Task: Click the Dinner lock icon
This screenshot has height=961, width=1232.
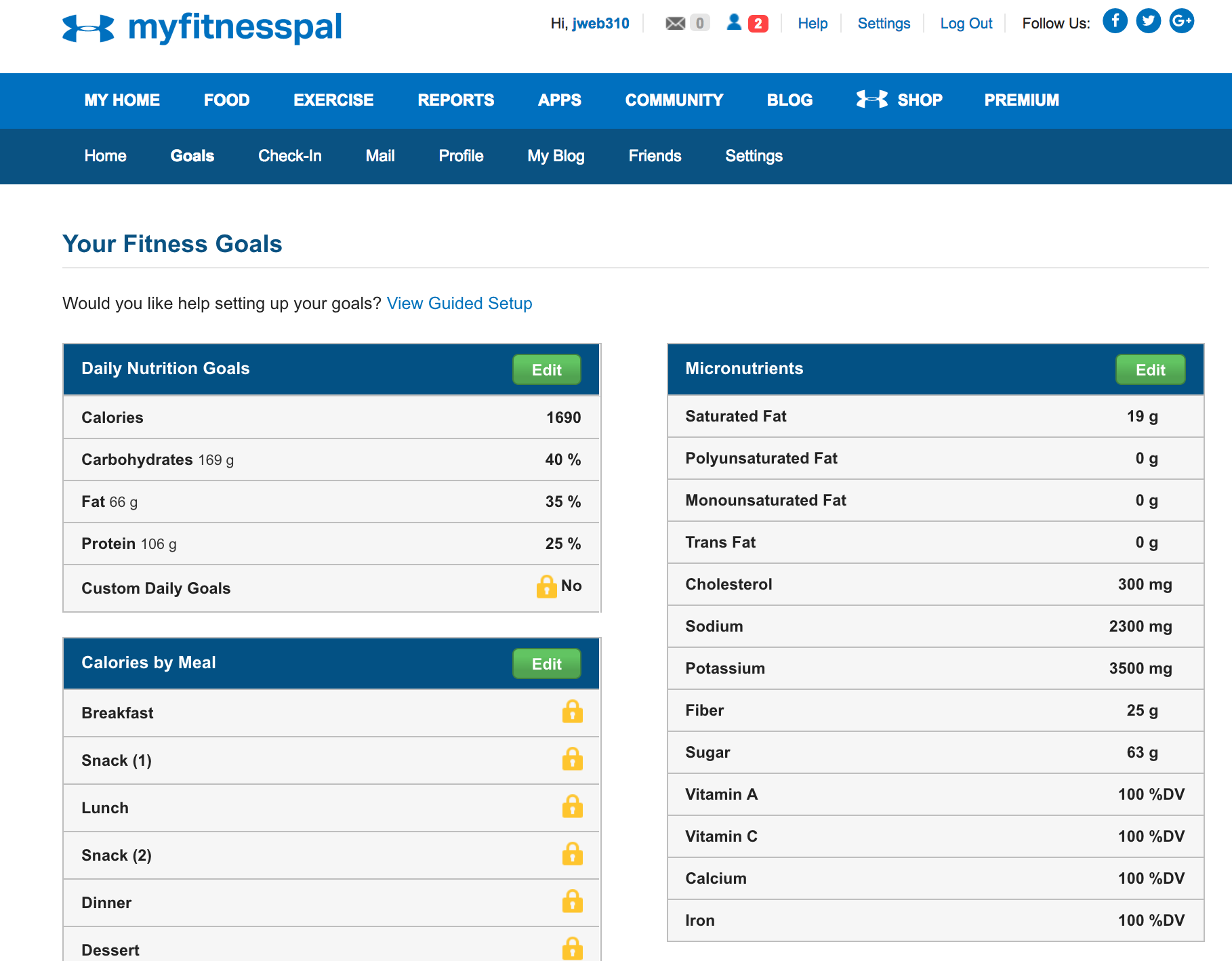Action: tap(573, 901)
